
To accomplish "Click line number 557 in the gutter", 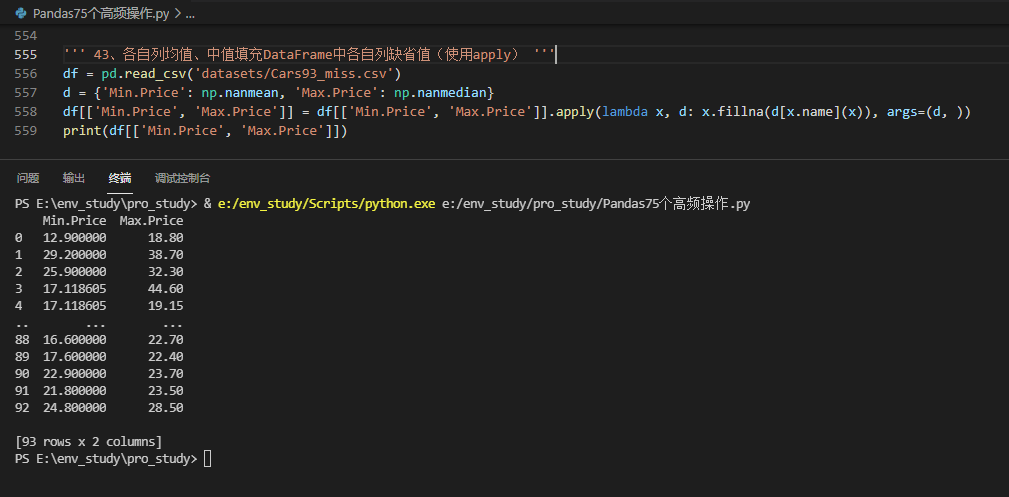I will pos(26,93).
